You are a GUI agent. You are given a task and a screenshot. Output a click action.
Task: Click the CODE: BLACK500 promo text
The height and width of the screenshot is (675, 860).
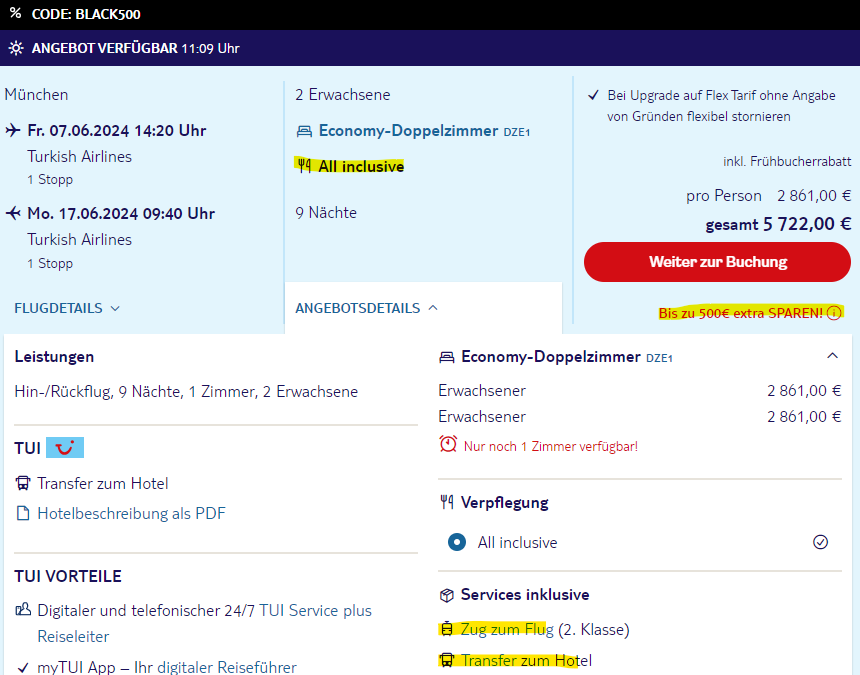click(x=86, y=14)
